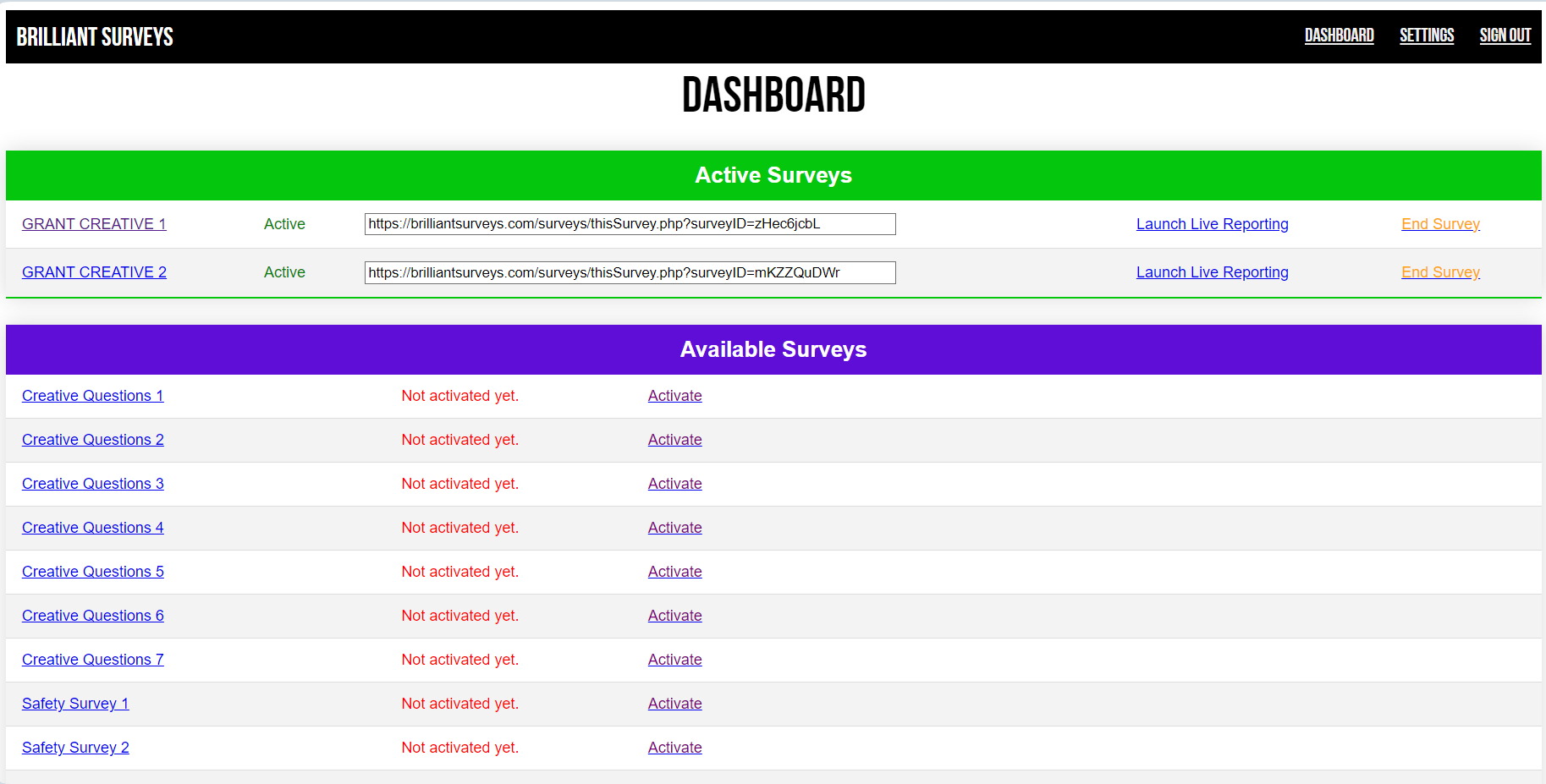End the GRANT CREATIVE 1 survey
1546x784 pixels.
point(1440,224)
